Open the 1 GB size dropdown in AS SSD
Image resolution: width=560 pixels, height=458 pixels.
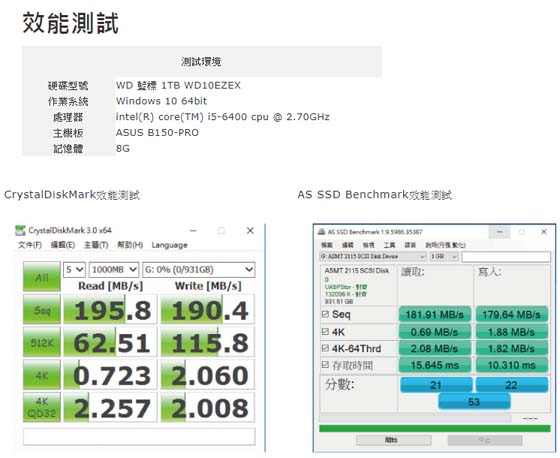pos(444,257)
